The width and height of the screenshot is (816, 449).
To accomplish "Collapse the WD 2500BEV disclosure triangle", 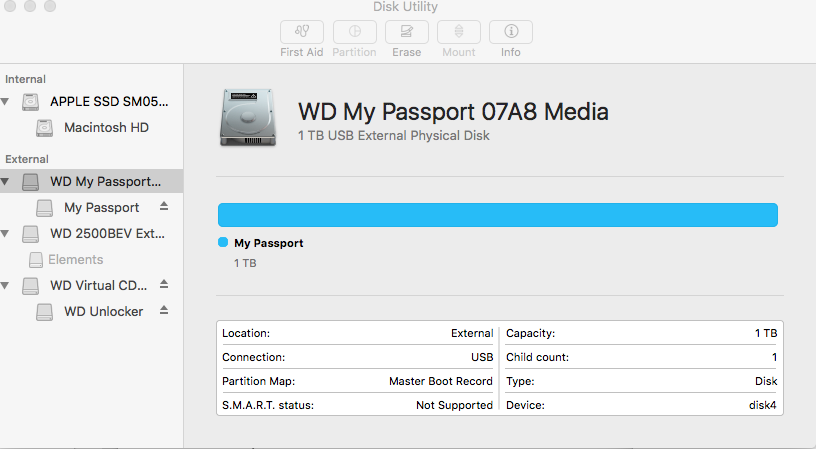I will (x=7, y=234).
